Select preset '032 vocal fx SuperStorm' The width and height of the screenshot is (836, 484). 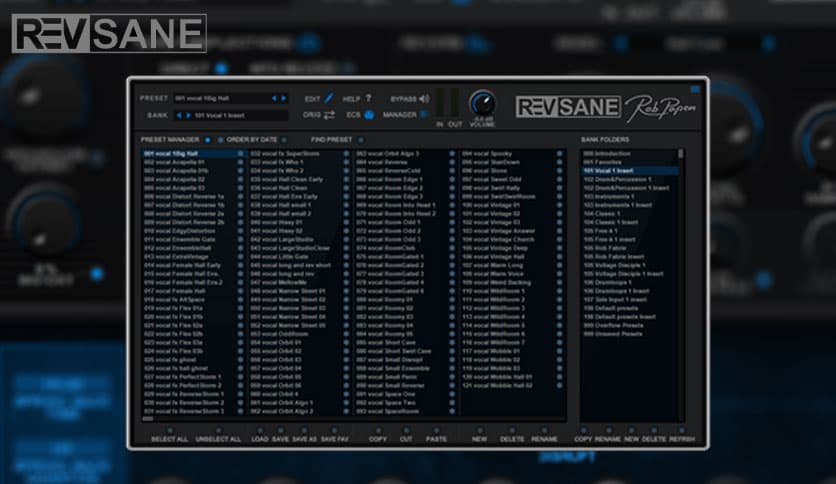coord(295,154)
